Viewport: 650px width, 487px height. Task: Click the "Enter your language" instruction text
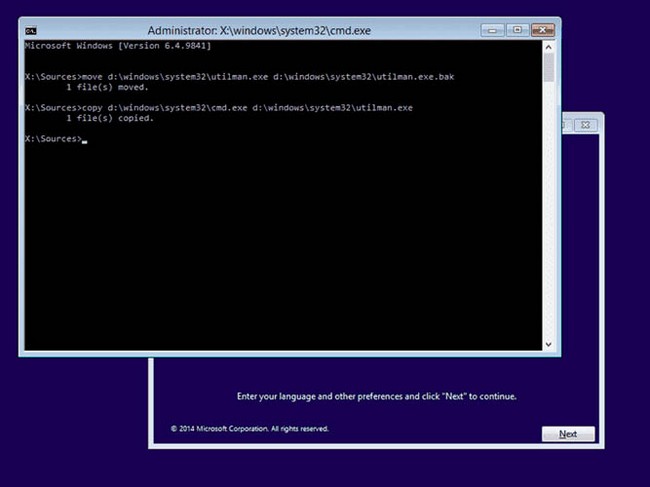point(376,396)
